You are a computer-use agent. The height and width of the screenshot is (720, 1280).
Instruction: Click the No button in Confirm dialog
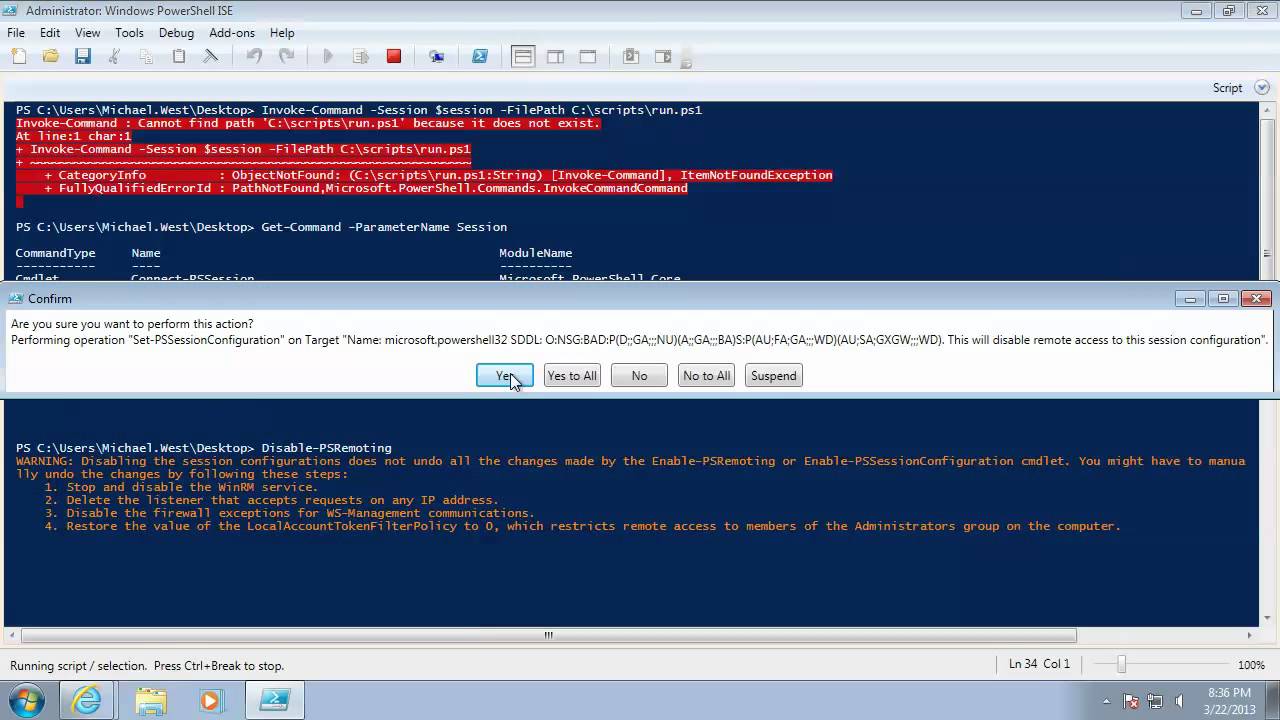click(639, 376)
